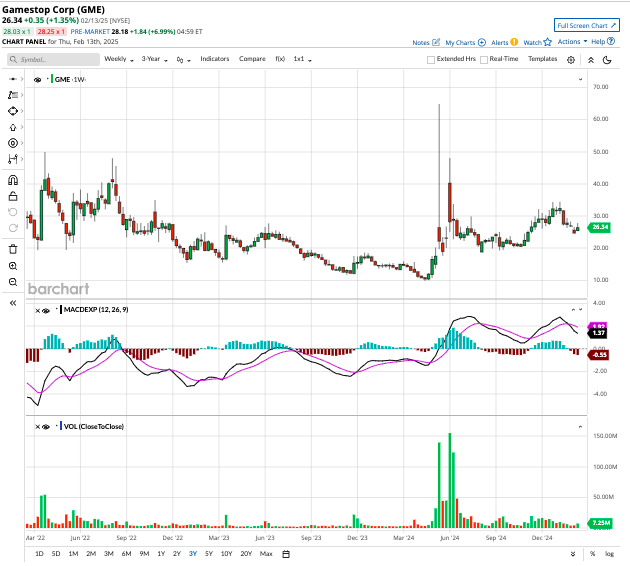Enable Real-Time checkbox

484,59
